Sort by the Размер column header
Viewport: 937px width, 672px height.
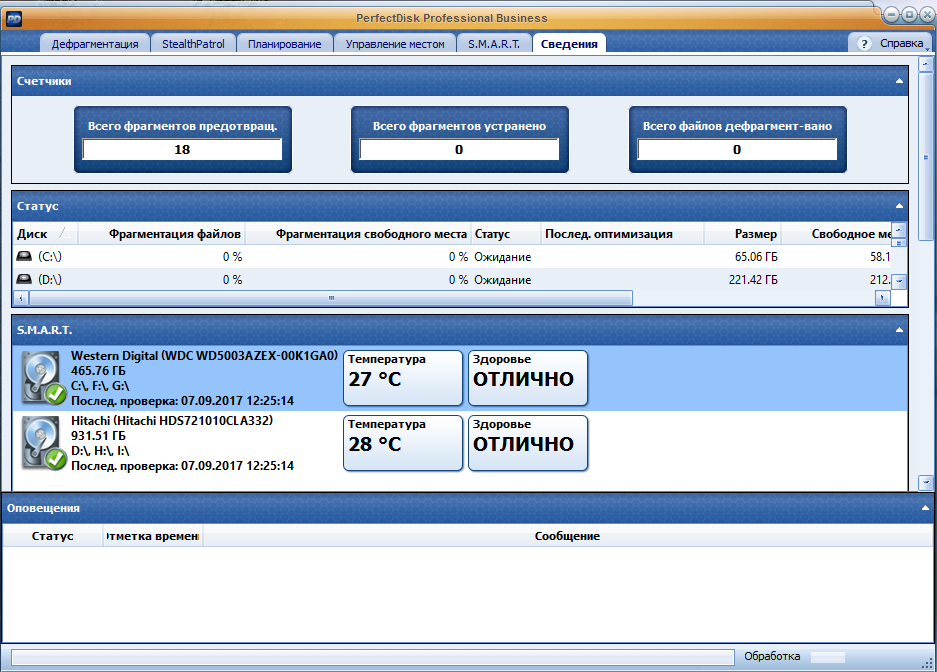click(x=743, y=234)
